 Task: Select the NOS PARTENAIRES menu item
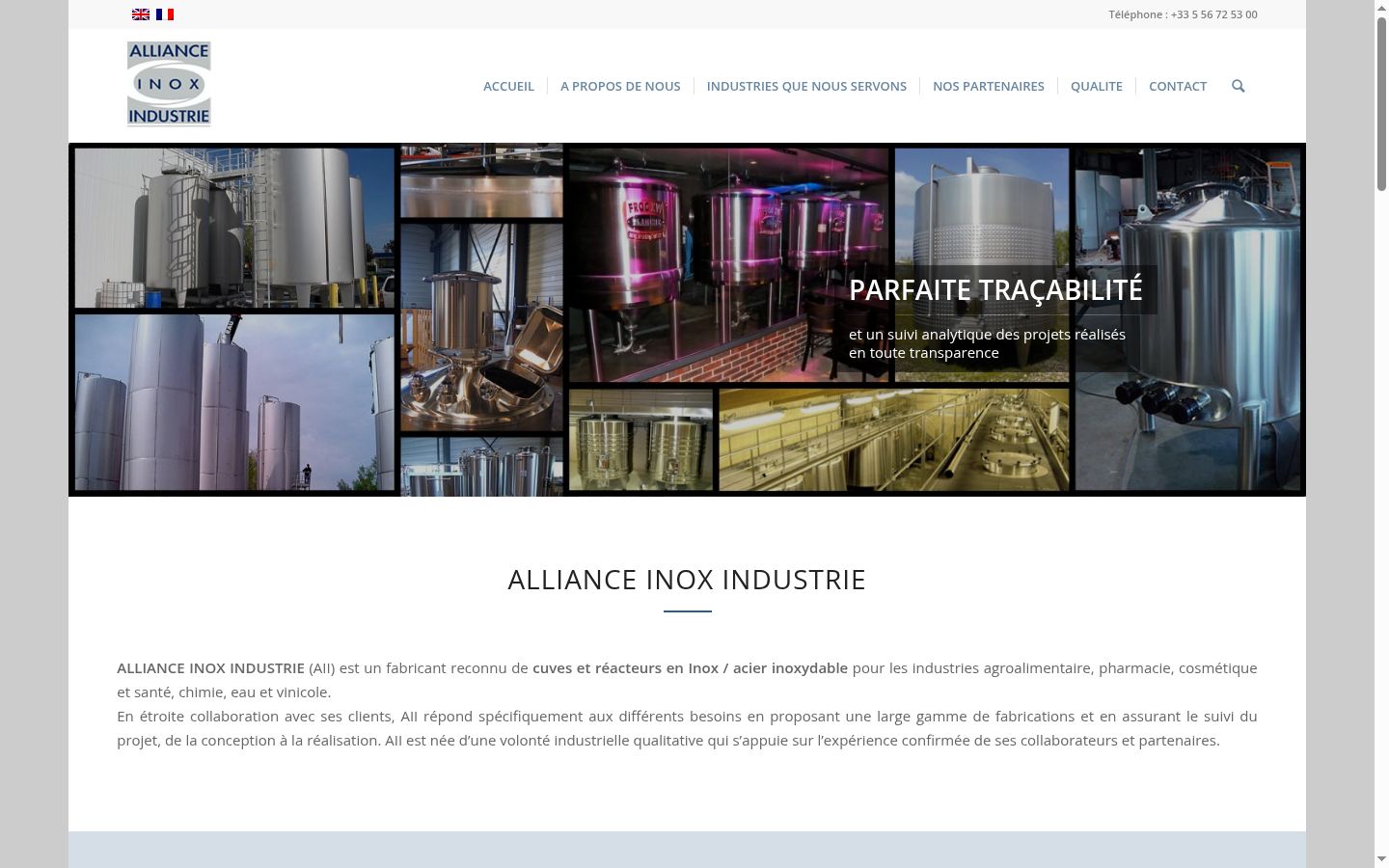(x=989, y=86)
